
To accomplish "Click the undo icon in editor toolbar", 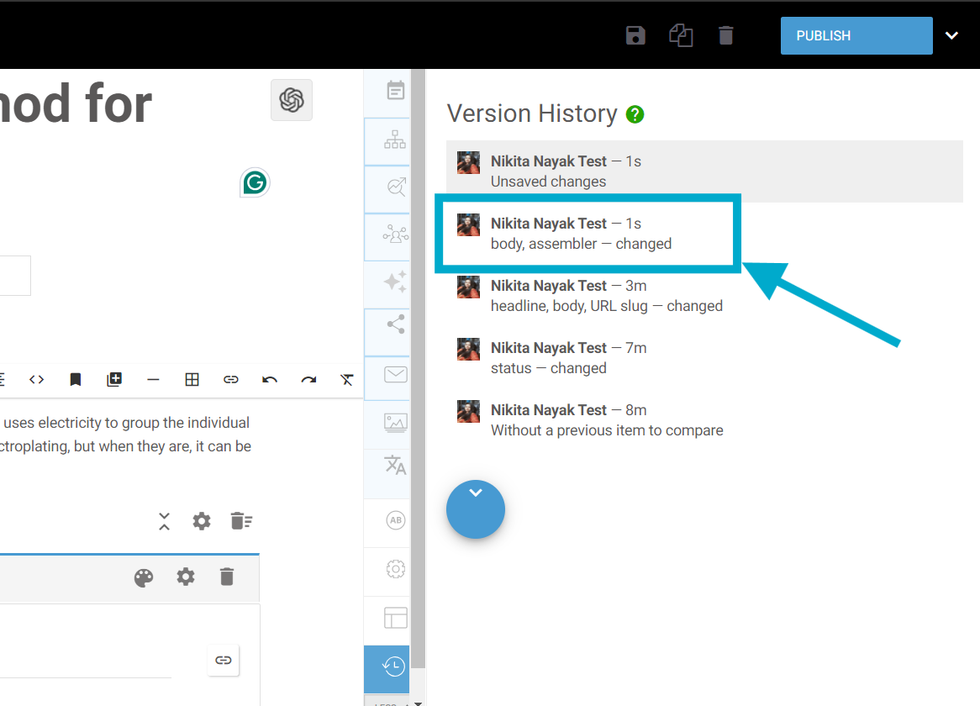I will tap(270, 379).
